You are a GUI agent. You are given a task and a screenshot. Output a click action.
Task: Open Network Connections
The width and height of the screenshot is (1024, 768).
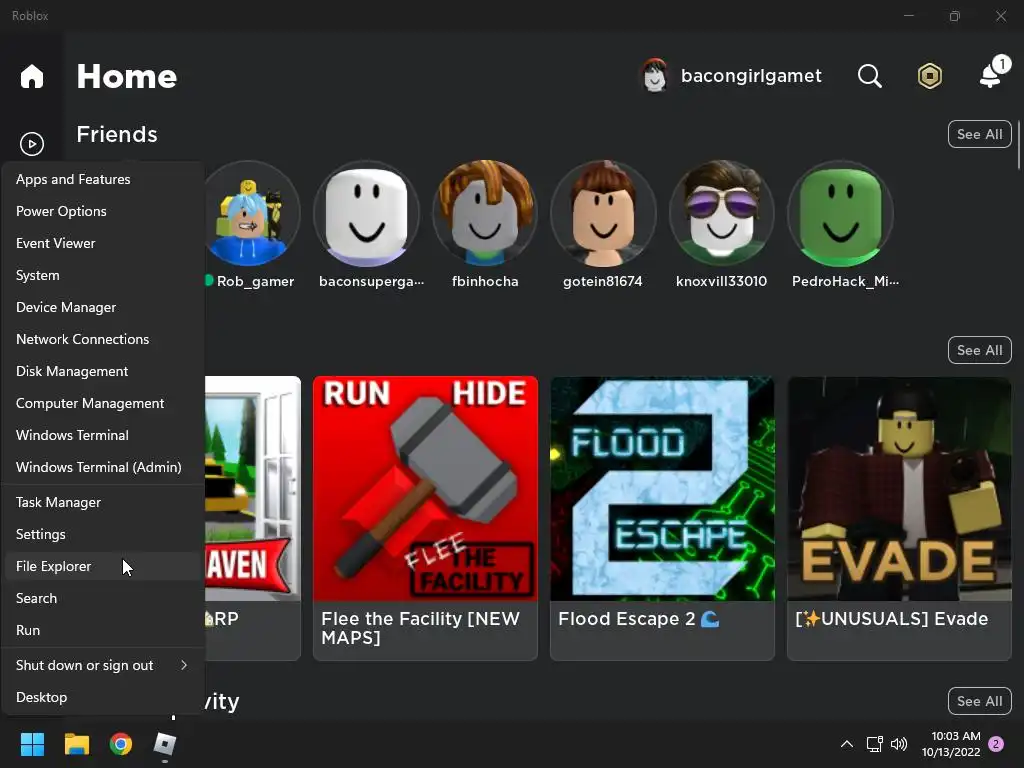coord(103,339)
